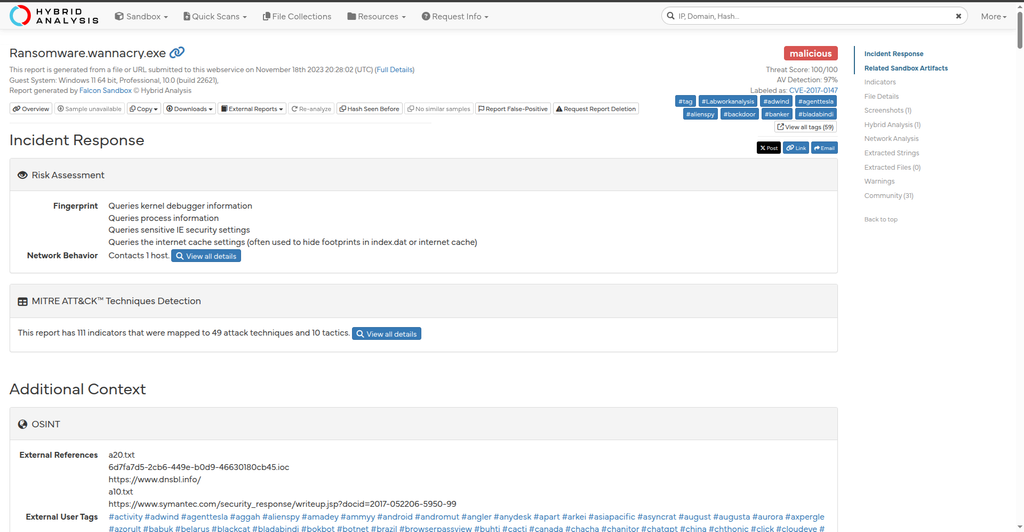
Task: Click Request Report Deletion button
Action: coord(596,109)
